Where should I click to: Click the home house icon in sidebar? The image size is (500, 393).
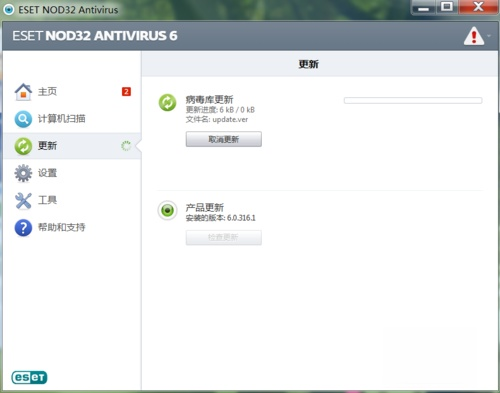(x=23, y=92)
